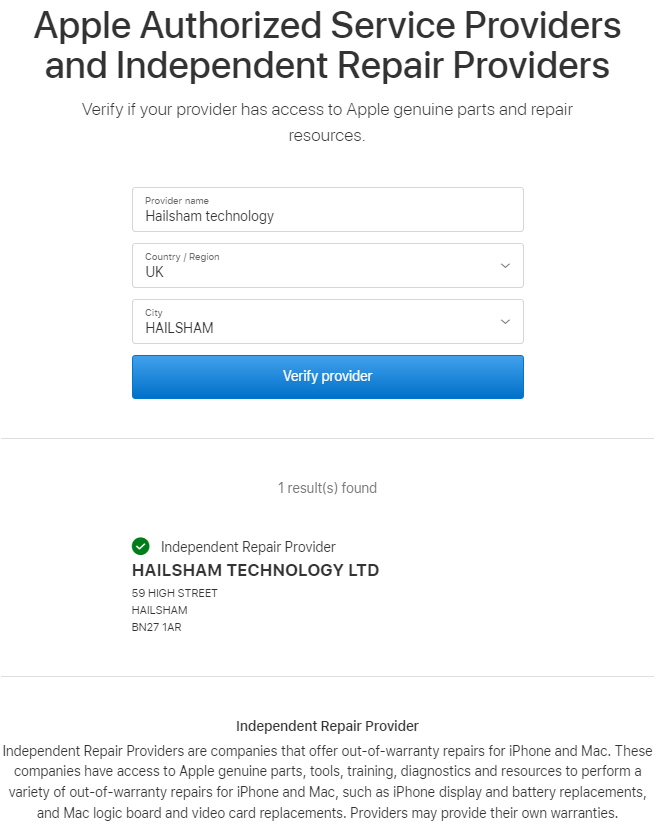
Task: Click the HAILSHAM value in City field
Action: click(180, 328)
